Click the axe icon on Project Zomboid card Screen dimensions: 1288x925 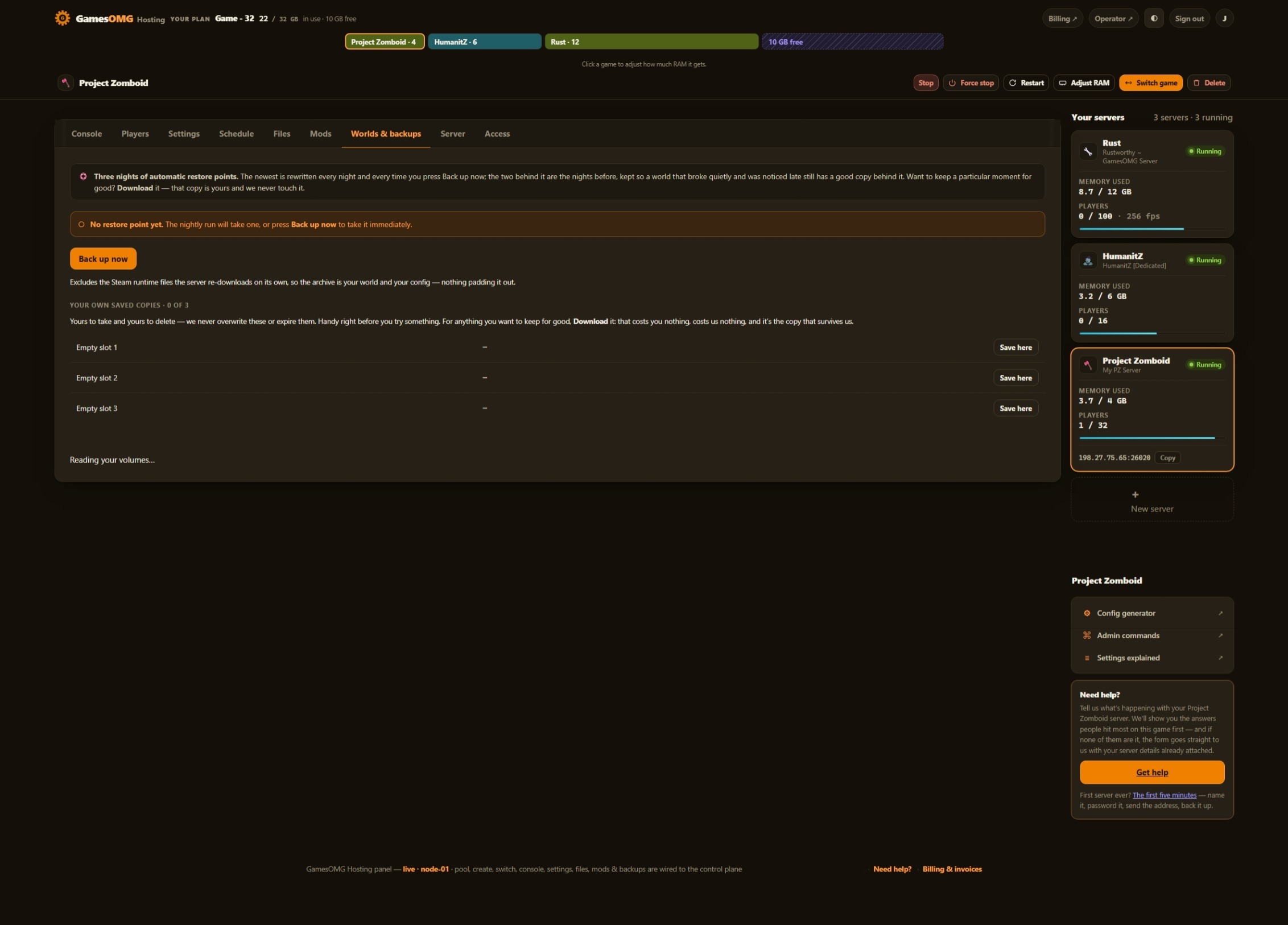point(1088,365)
